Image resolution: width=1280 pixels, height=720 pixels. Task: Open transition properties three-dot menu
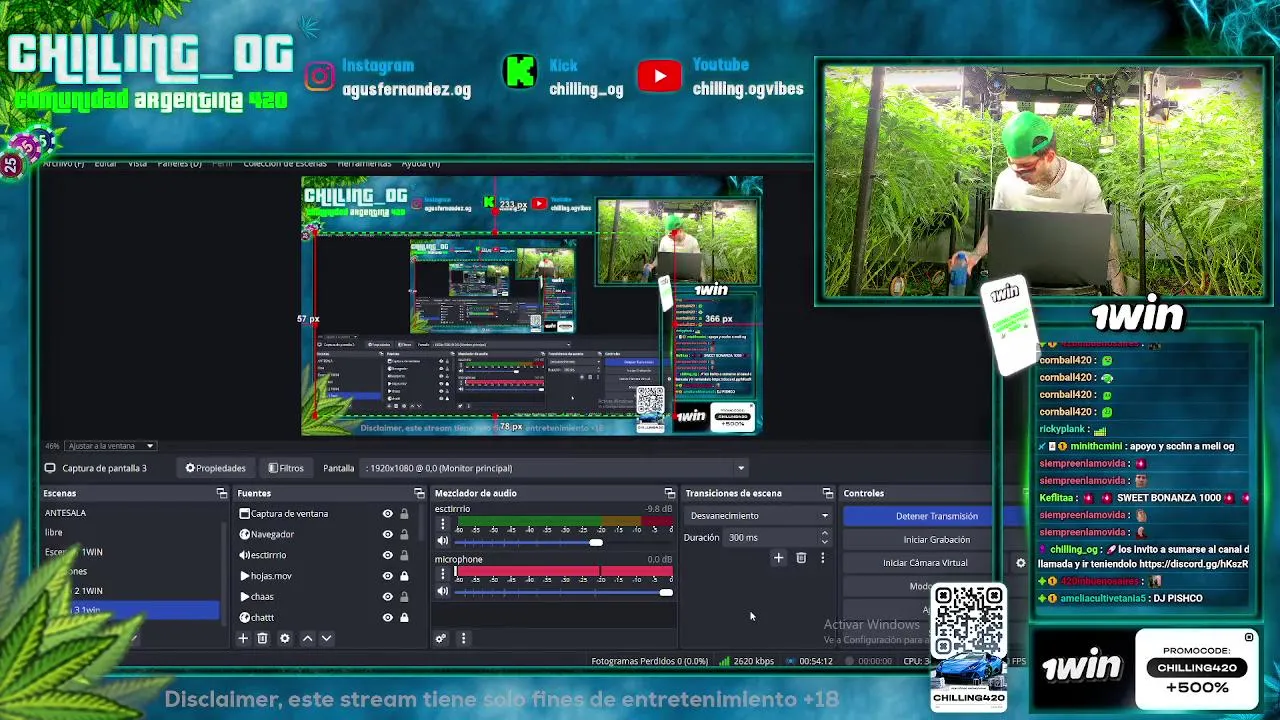click(822, 558)
